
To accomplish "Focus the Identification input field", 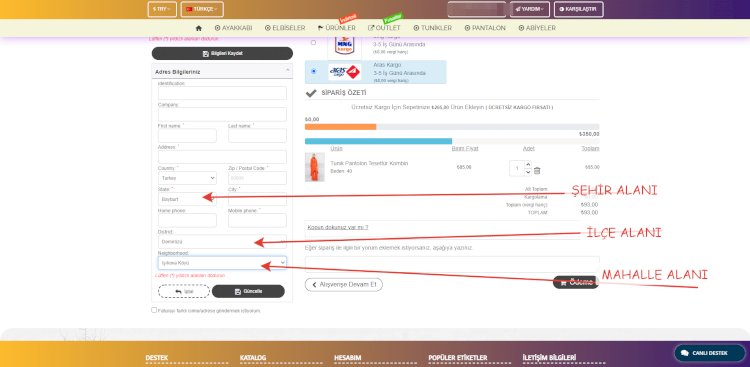I will pos(222,93).
